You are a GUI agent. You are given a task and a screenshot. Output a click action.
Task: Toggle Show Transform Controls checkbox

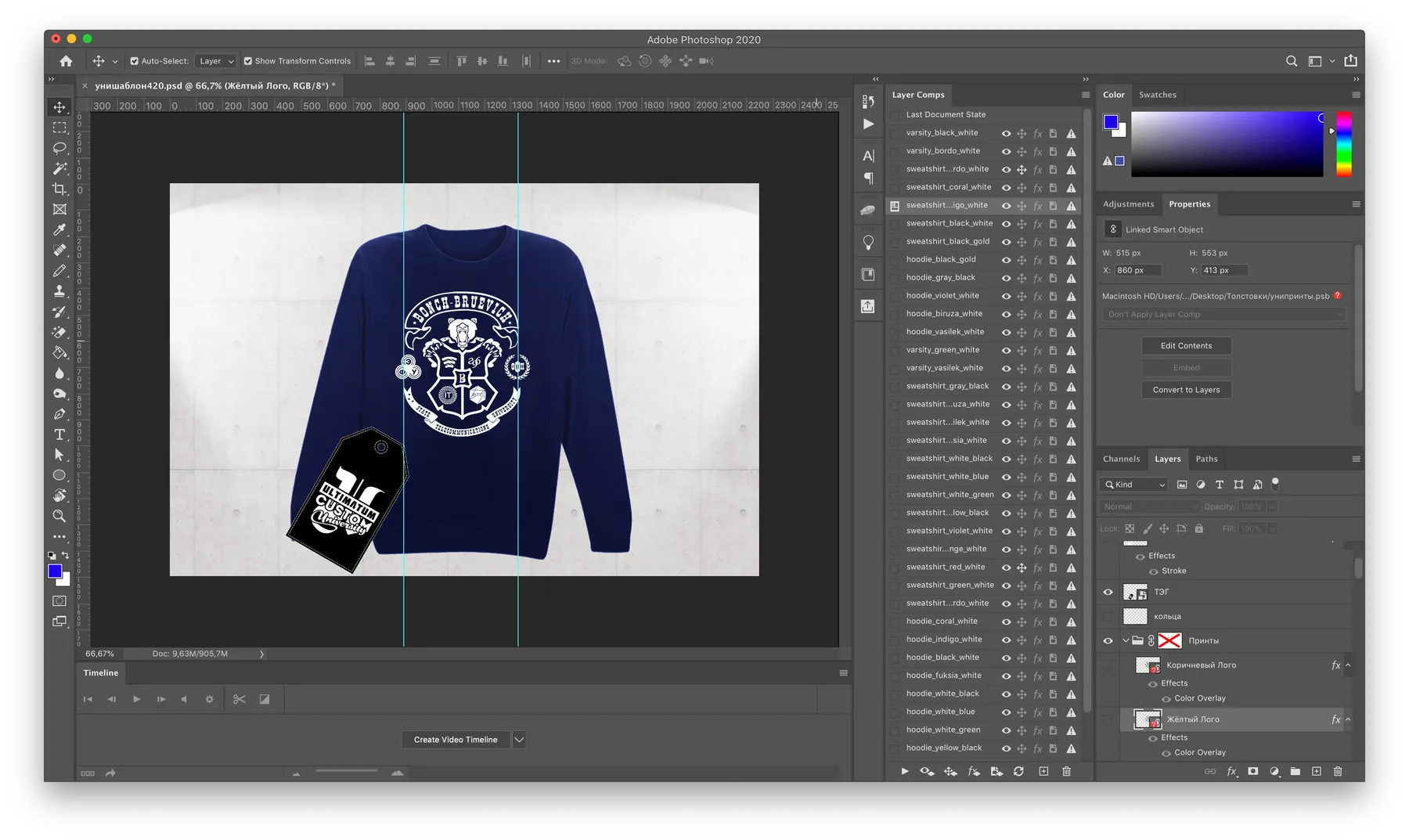click(x=247, y=61)
